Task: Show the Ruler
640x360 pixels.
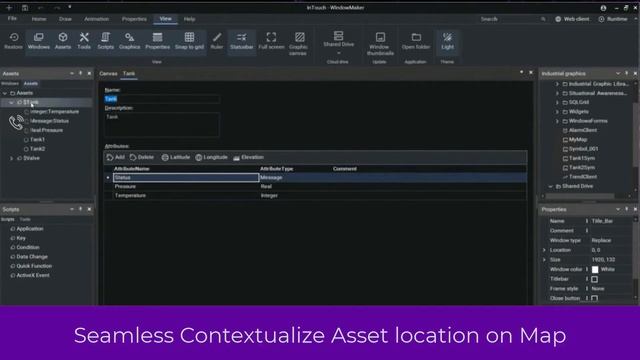Action: tap(217, 41)
